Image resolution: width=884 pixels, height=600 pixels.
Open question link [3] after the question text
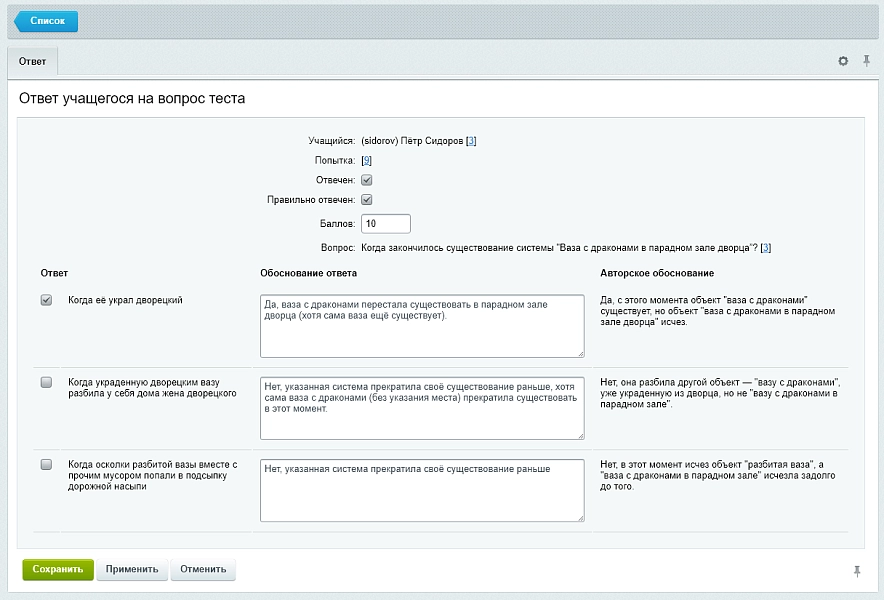tap(766, 248)
